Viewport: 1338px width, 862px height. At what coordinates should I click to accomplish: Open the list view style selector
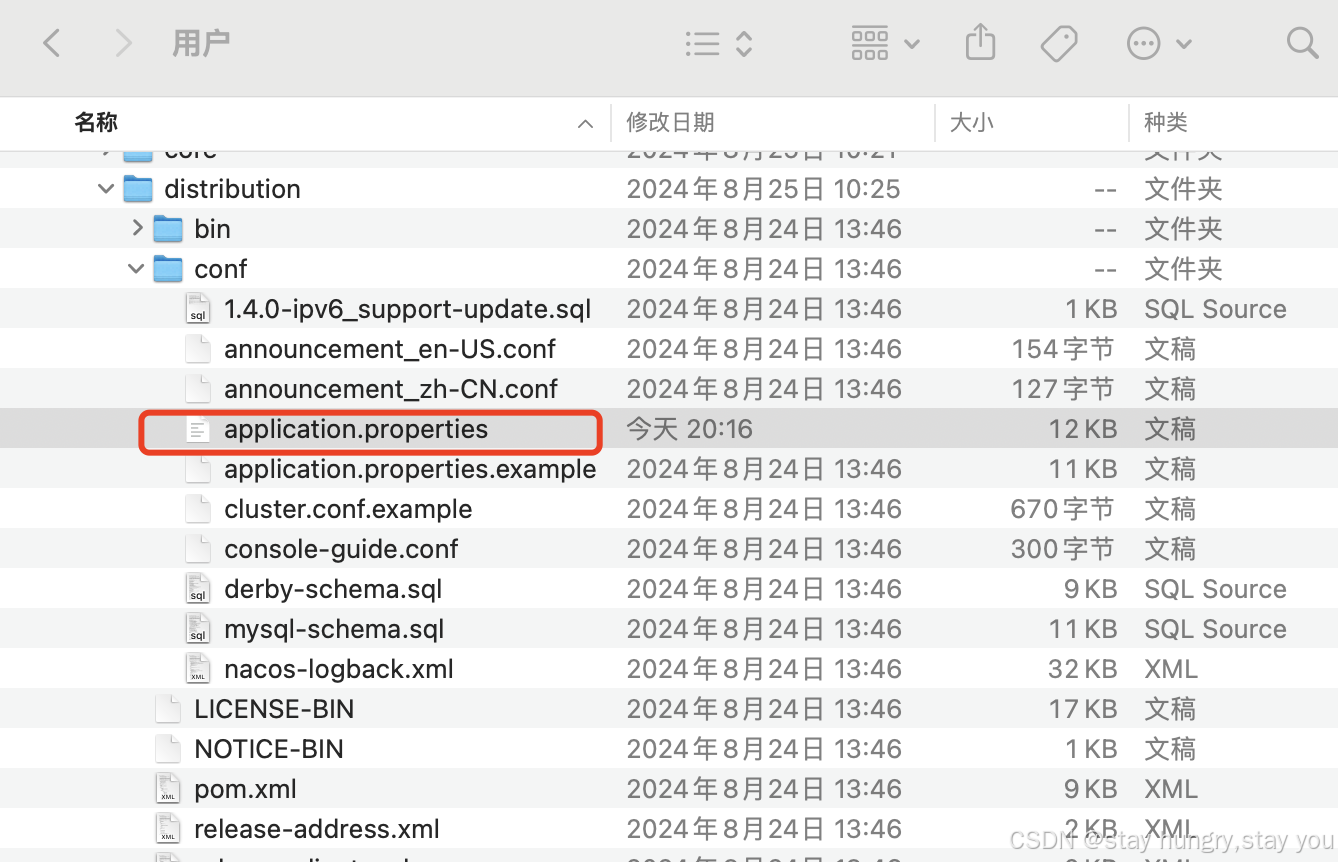[719, 43]
